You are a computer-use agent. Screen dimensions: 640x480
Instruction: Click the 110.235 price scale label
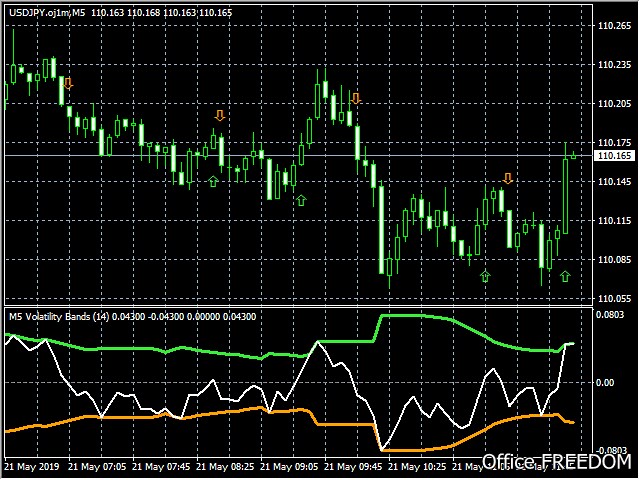tap(614, 64)
